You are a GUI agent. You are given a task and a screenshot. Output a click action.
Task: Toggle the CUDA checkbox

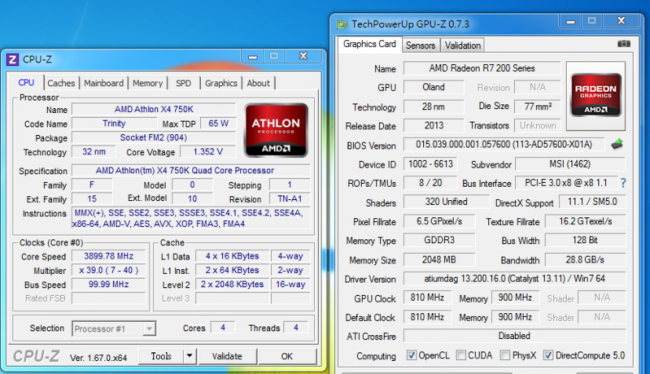pos(461,355)
